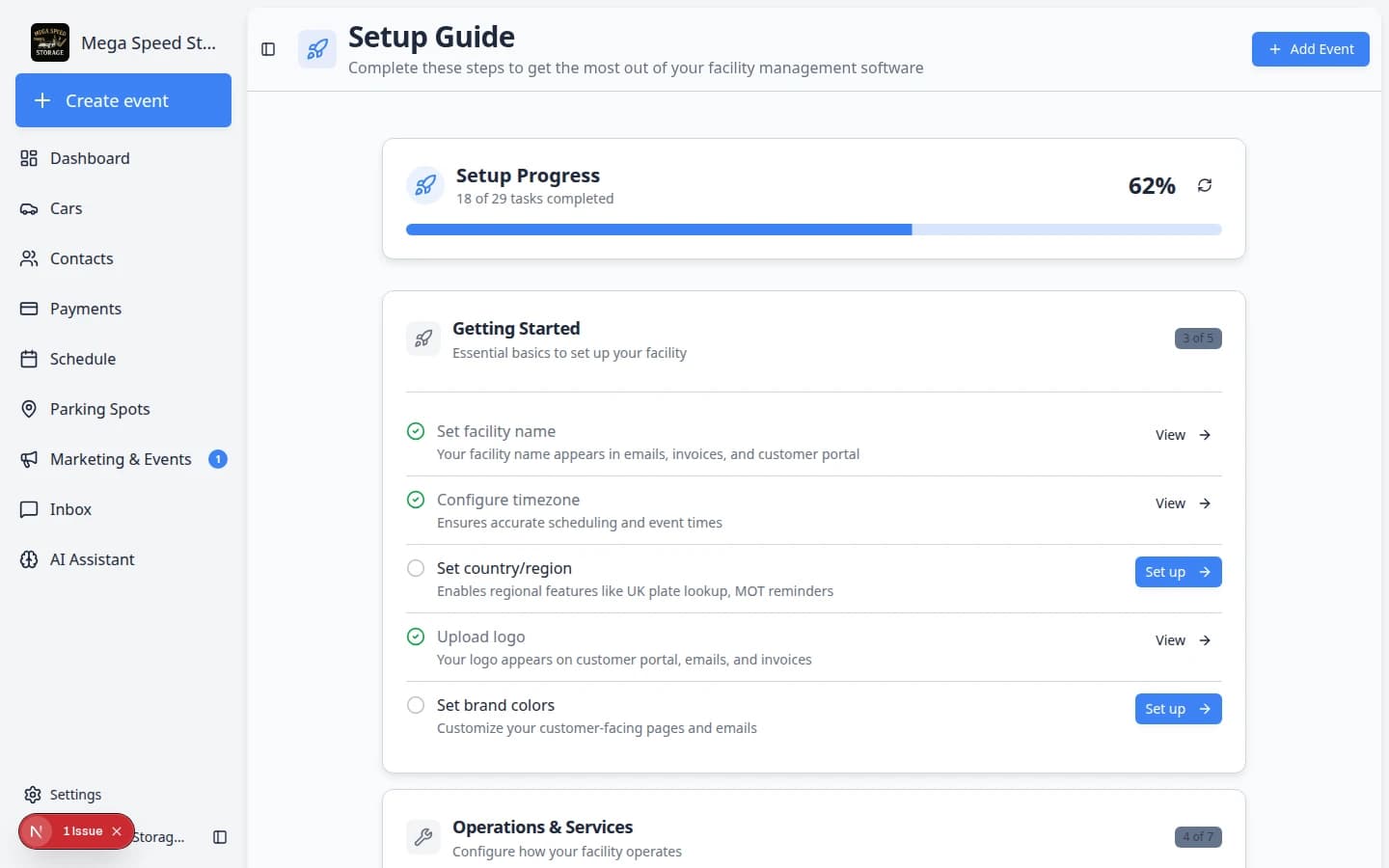The height and width of the screenshot is (868, 1389).
Task: Open Dashboard from the sidebar
Action: (123, 158)
